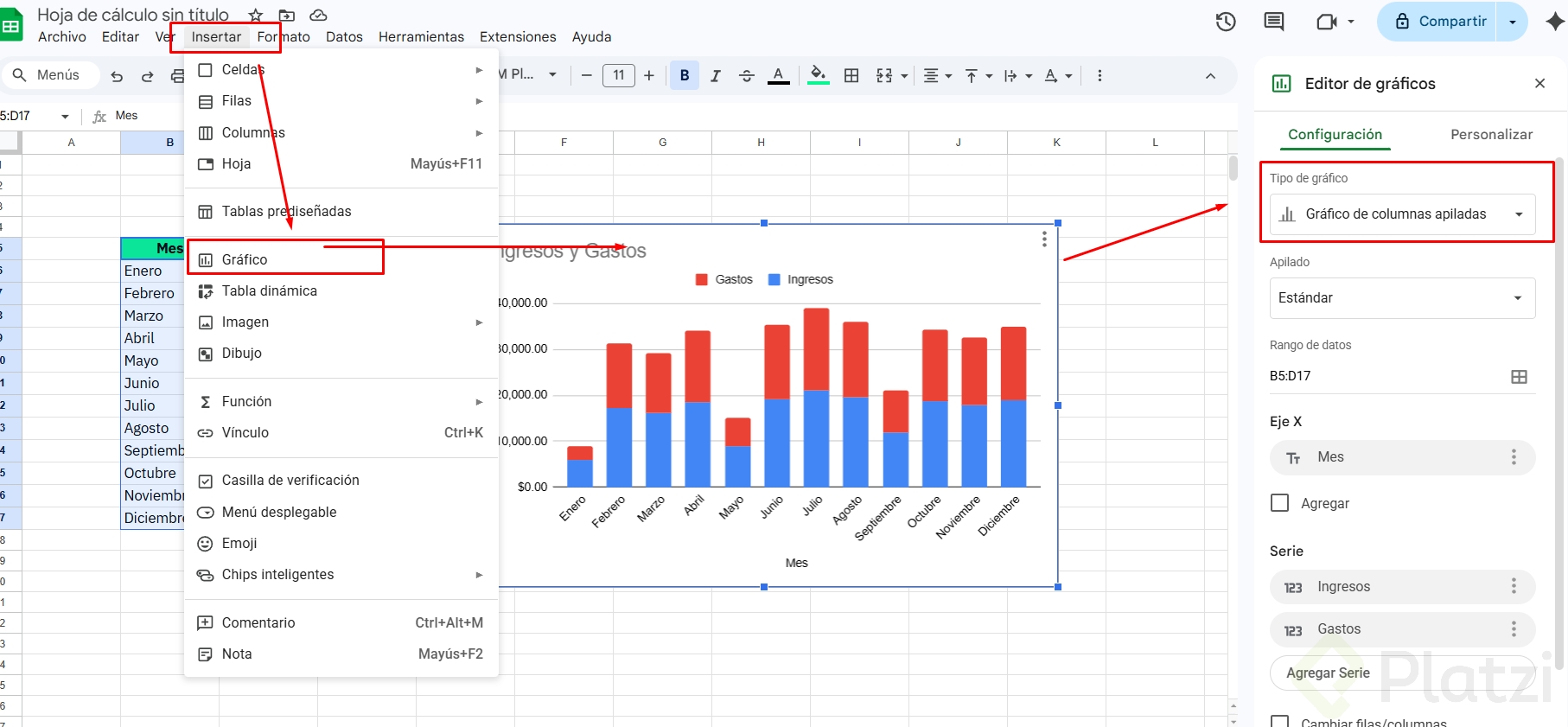1568x727 pixels.
Task: Expand Chips inteligentes submenu
Action: (341, 575)
